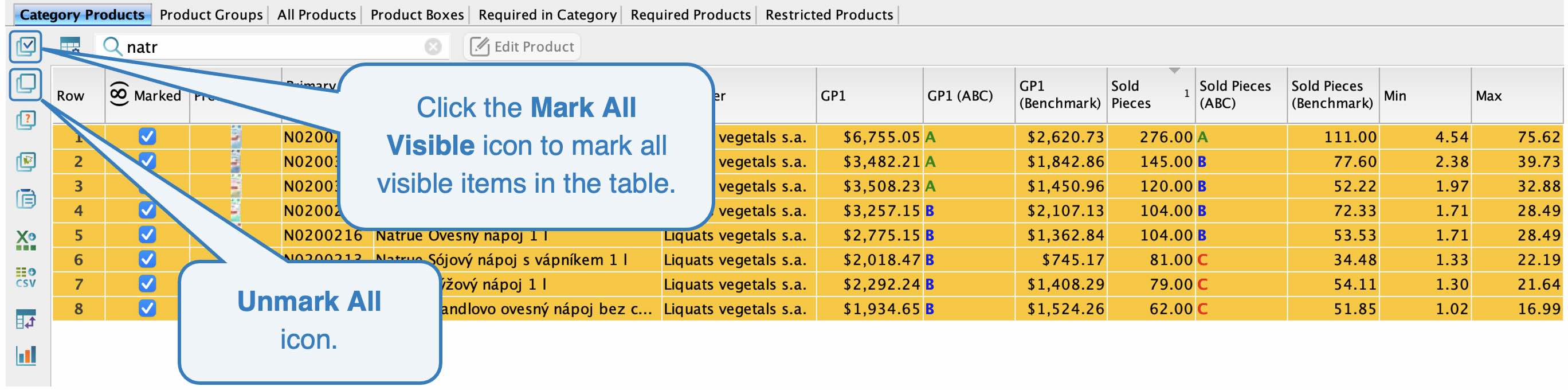The width and height of the screenshot is (1568, 390).
Task: Open the bar chart icon in sidebar
Action: [x=26, y=355]
